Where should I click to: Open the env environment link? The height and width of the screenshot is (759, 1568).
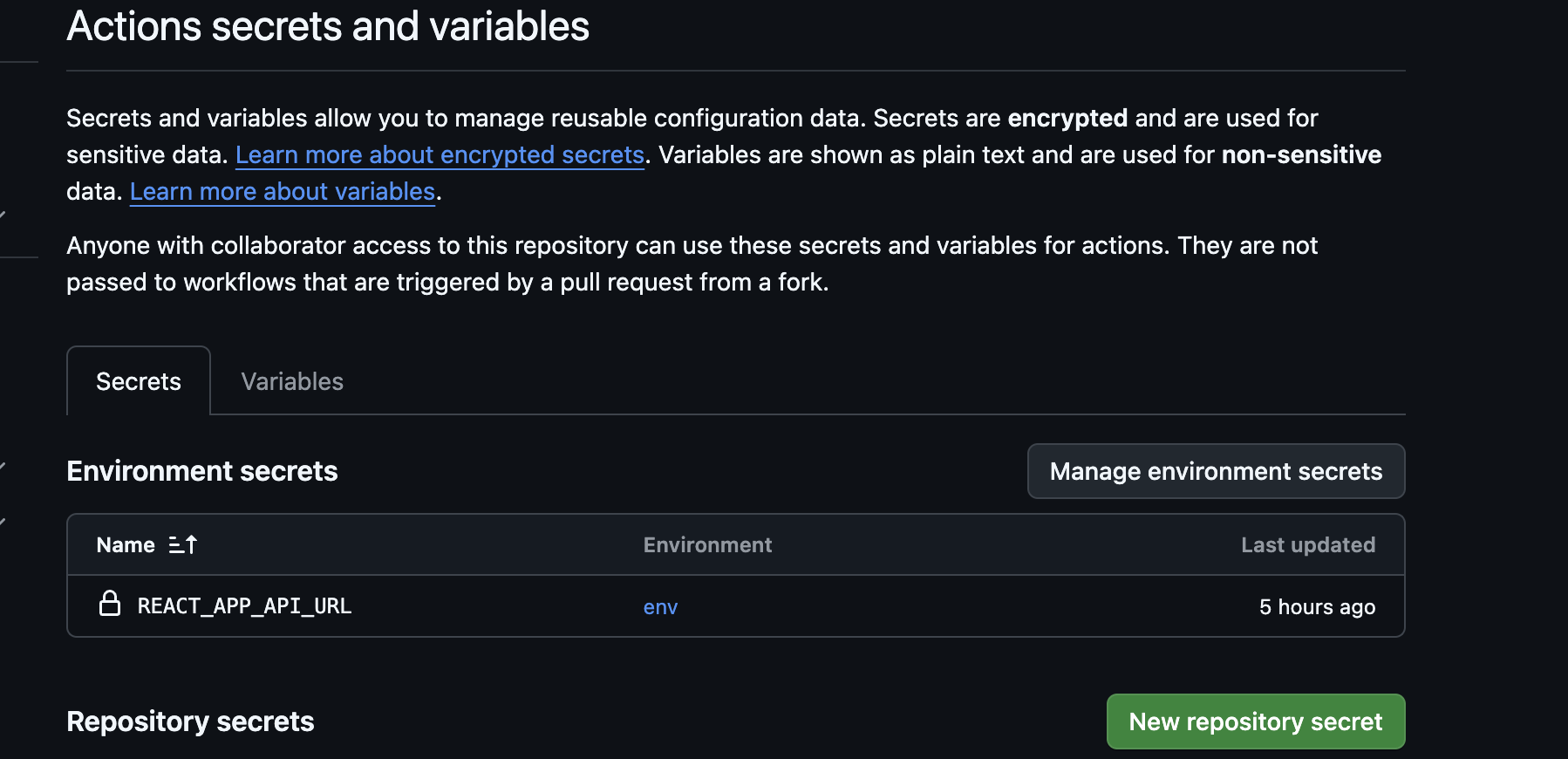[660, 607]
